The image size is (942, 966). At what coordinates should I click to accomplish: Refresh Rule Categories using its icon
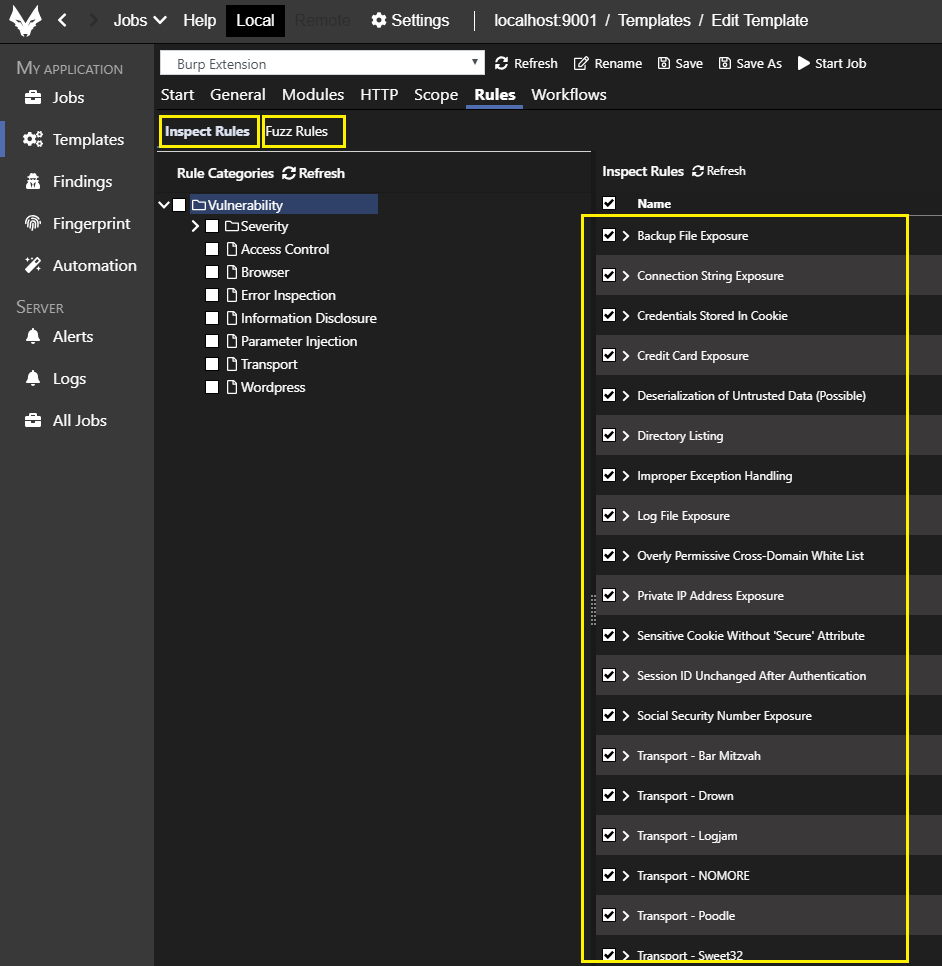coord(289,173)
